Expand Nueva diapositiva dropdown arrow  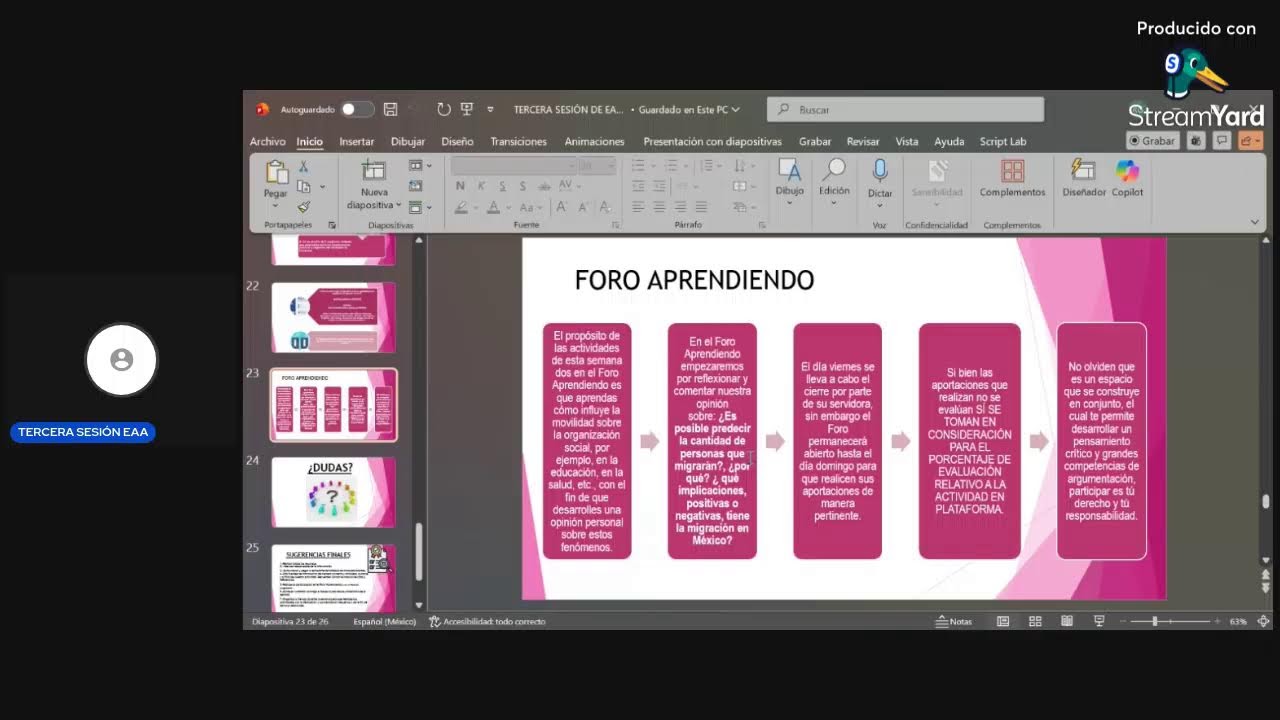(x=399, y=205)
